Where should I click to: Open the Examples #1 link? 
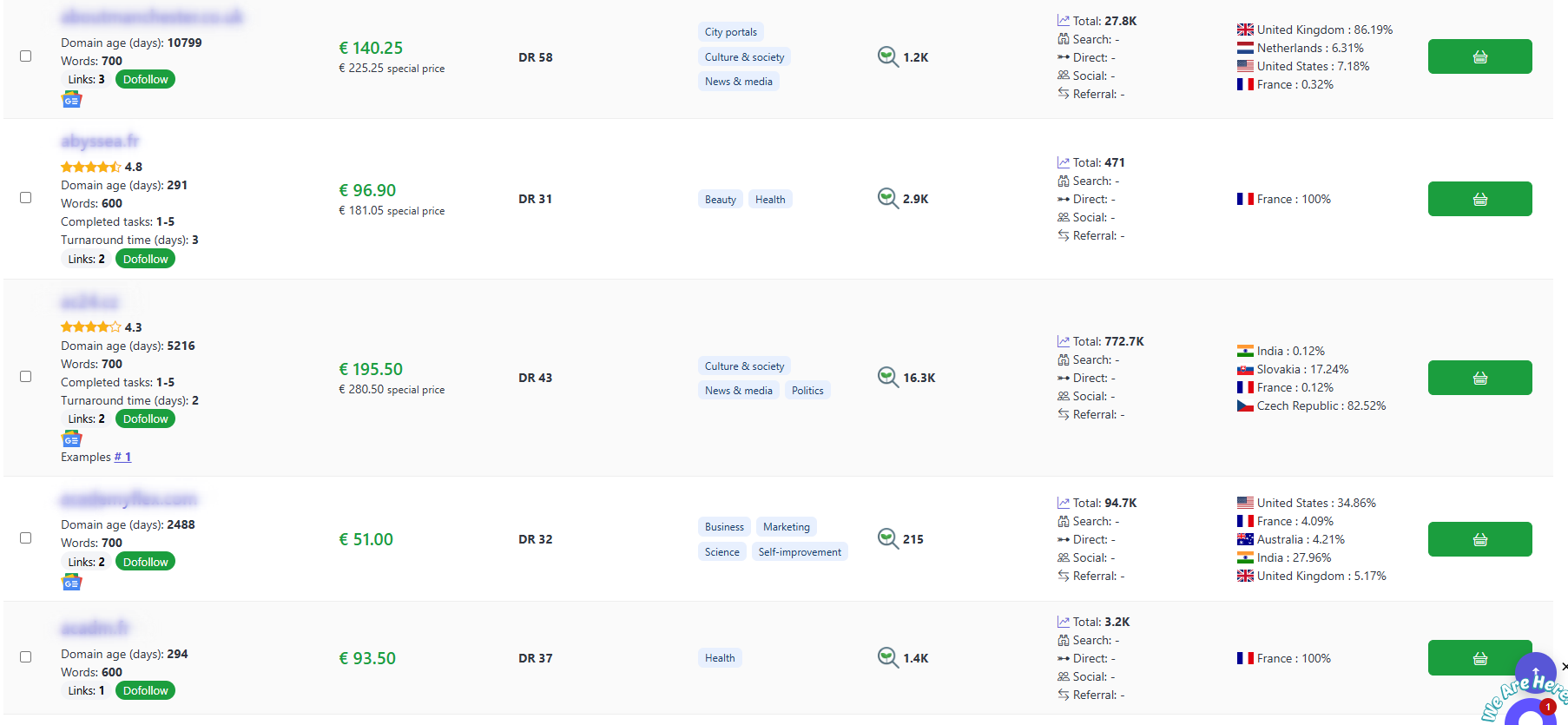point(122,458)
